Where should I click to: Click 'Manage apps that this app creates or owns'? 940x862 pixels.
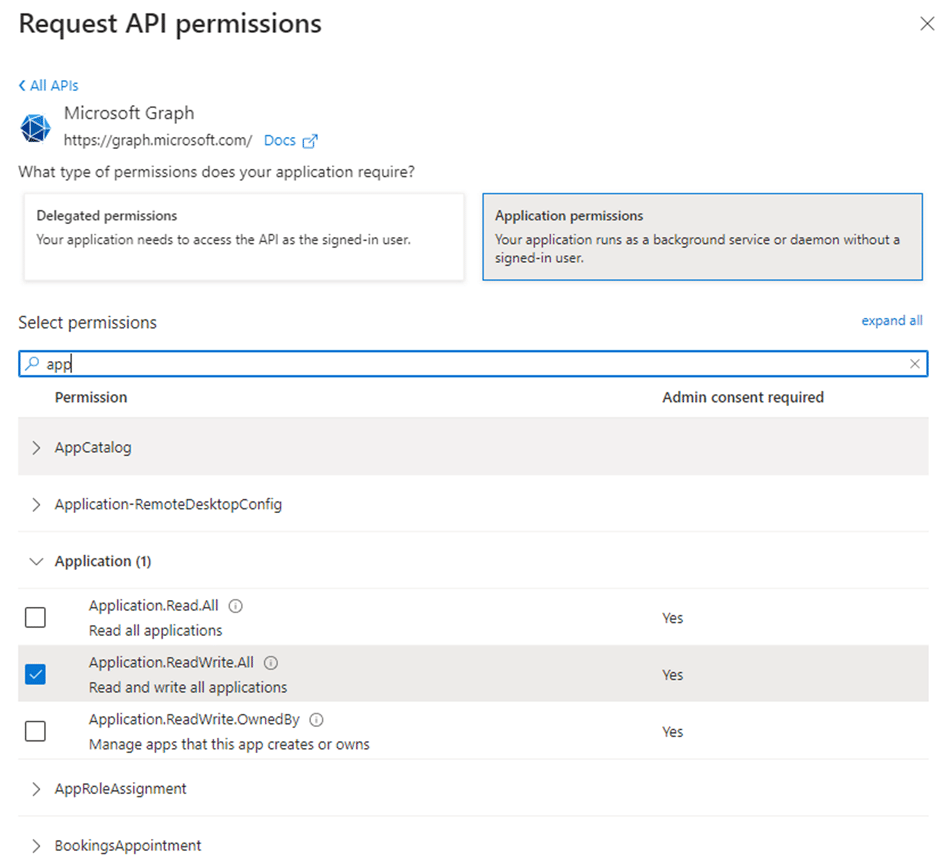click(x=230, y=745)
